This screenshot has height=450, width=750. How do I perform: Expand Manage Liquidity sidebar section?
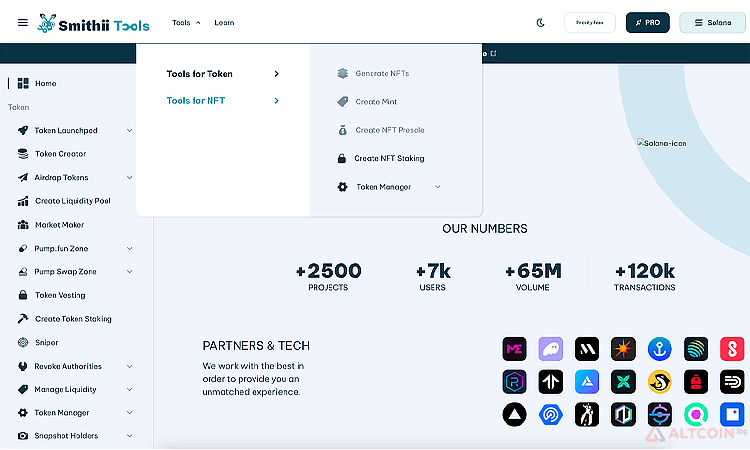[129, 389]
